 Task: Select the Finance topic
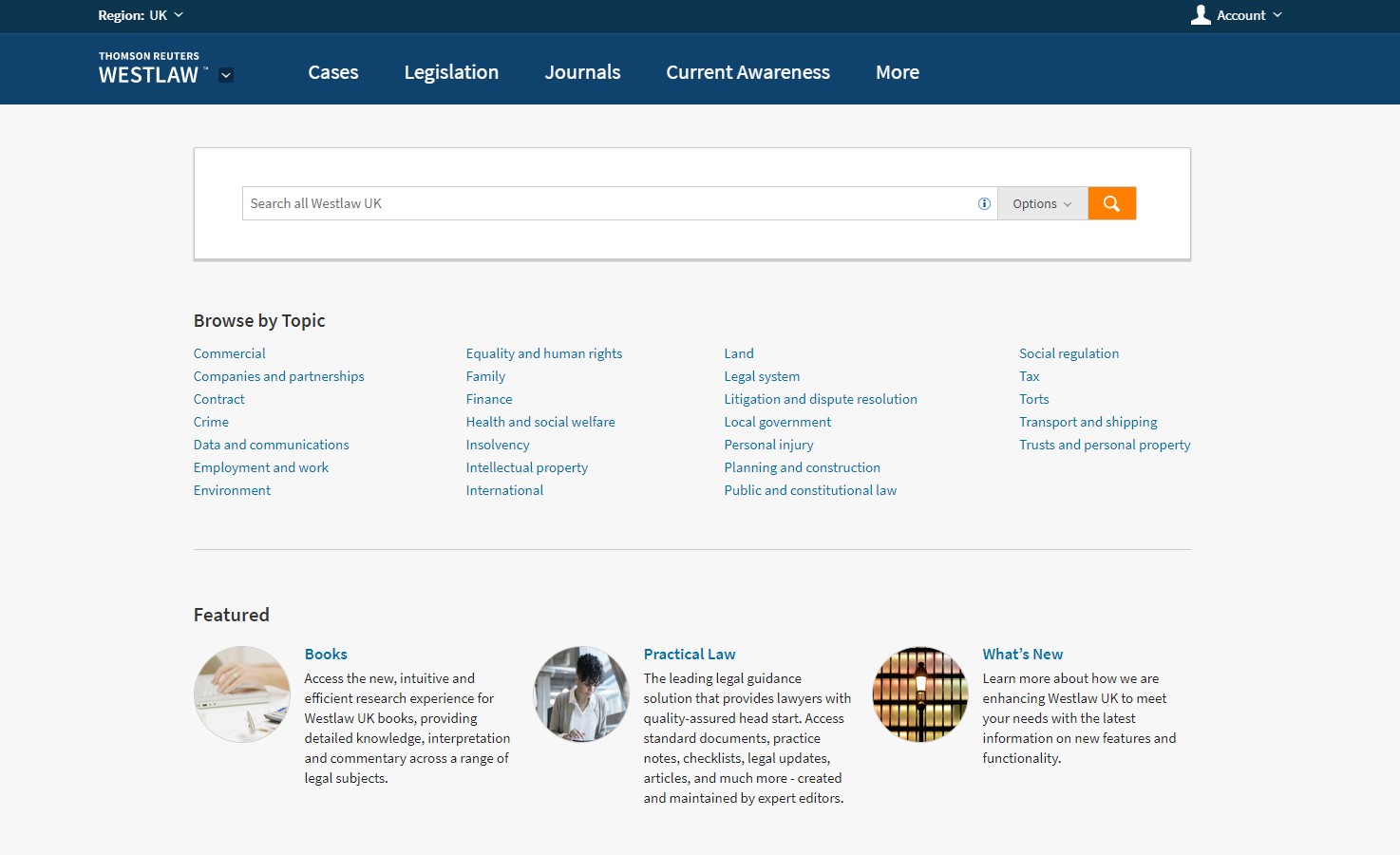click(489, 399)
